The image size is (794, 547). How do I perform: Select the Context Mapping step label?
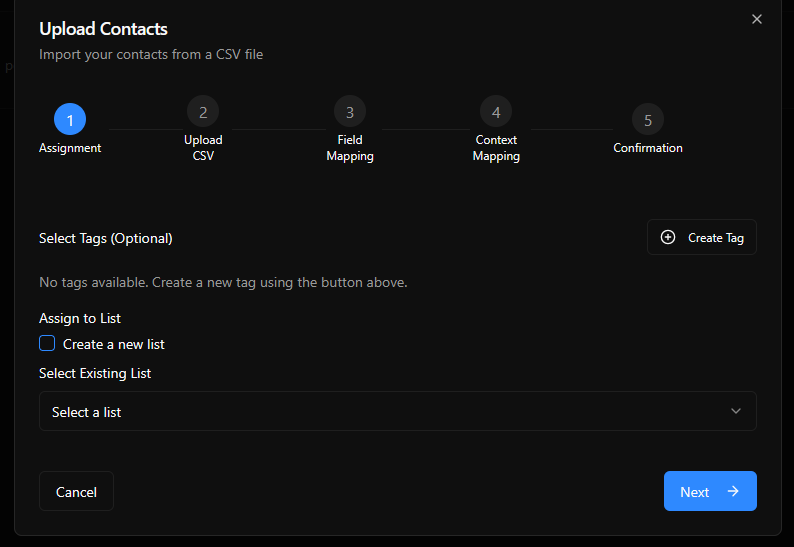click(496, 148)
